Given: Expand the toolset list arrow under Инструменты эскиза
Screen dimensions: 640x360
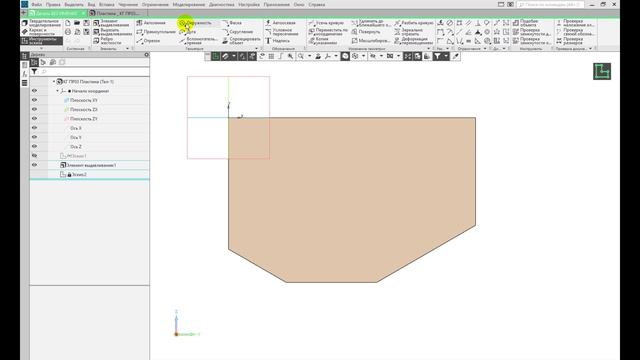Looking at the screenshot, I should coord(41,49).
